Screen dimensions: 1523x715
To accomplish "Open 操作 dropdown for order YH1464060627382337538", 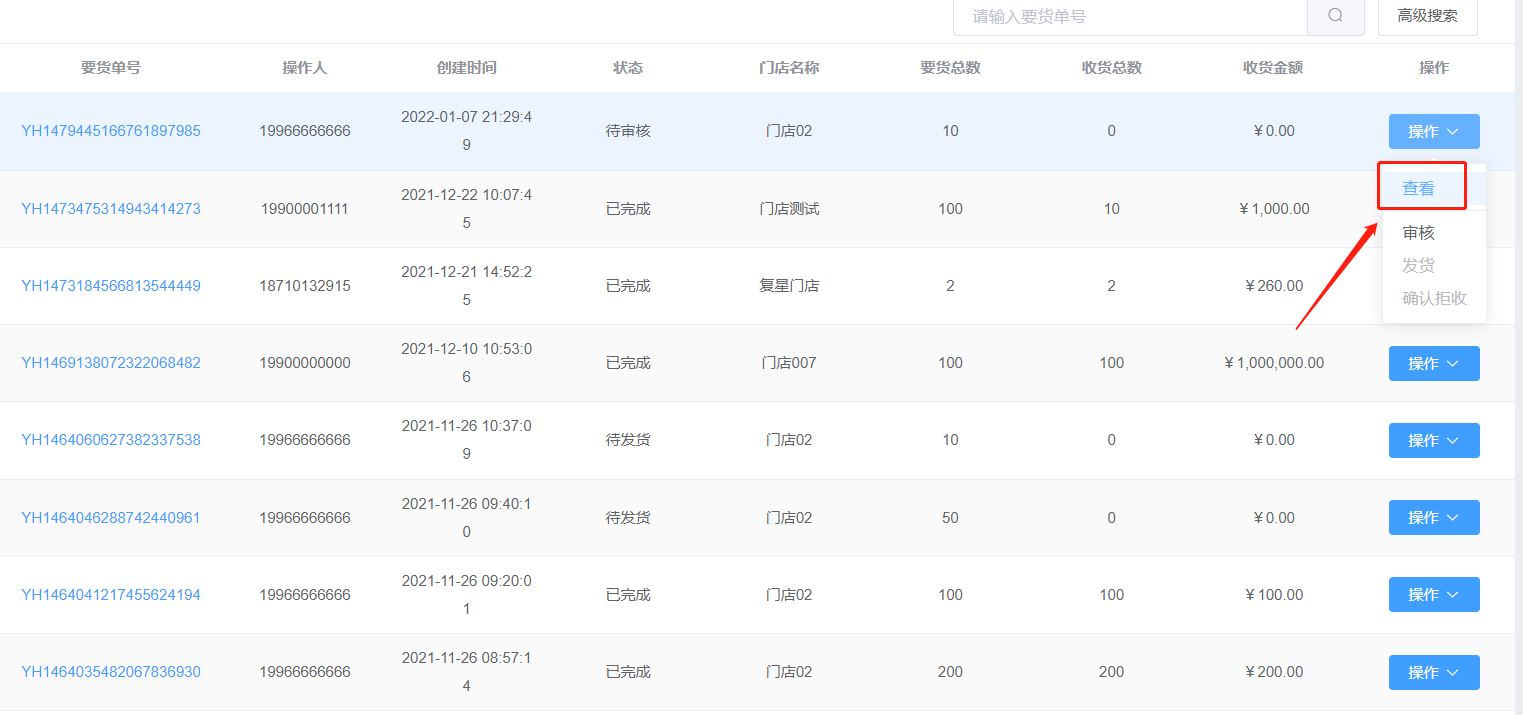I will 1434,440.
